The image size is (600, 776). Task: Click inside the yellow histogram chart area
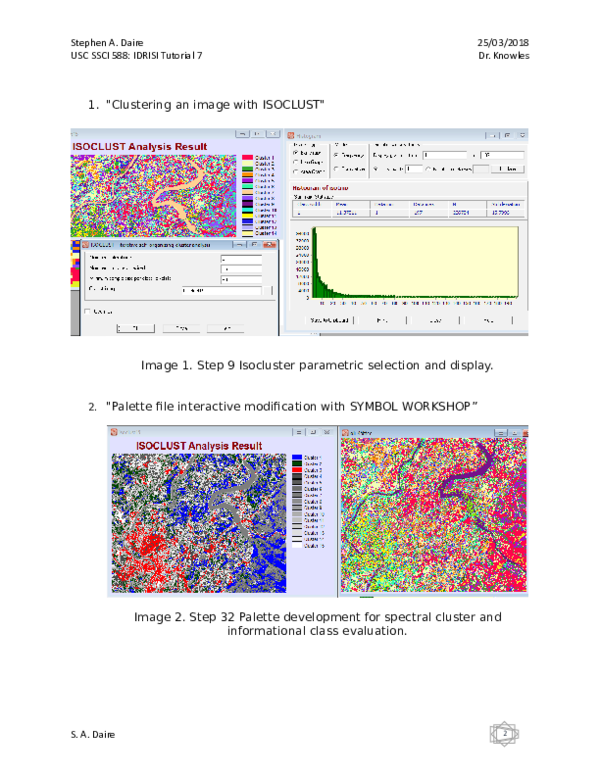point(418,262)
